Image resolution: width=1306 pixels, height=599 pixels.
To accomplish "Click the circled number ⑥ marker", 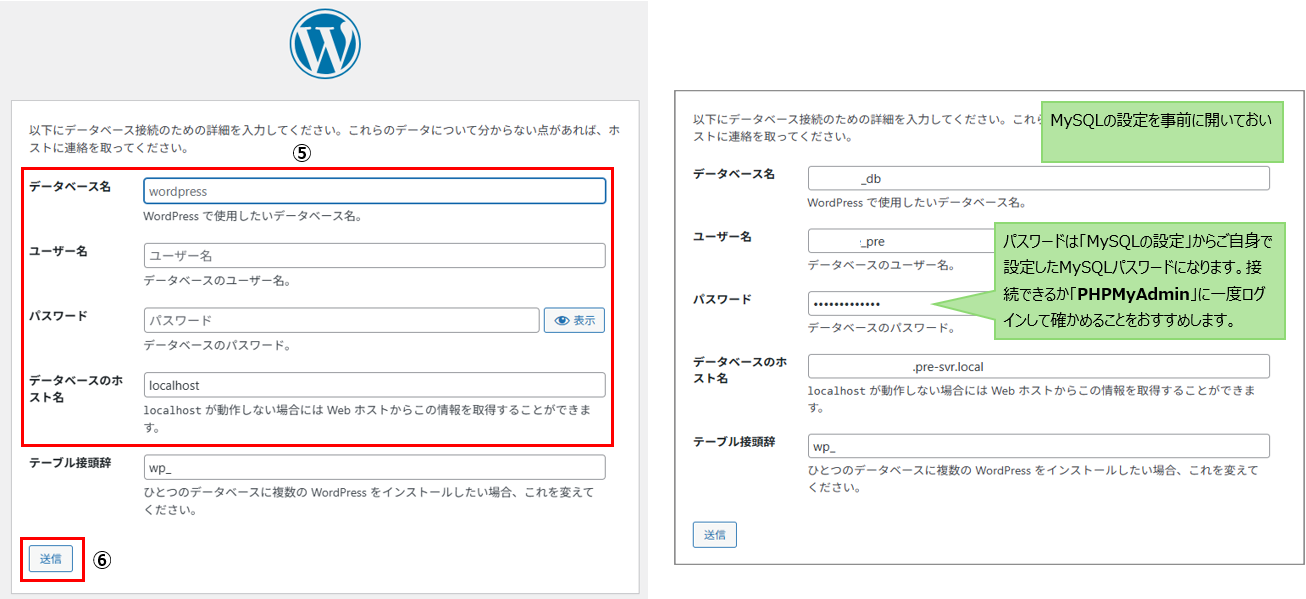I will tap(101, 560).
